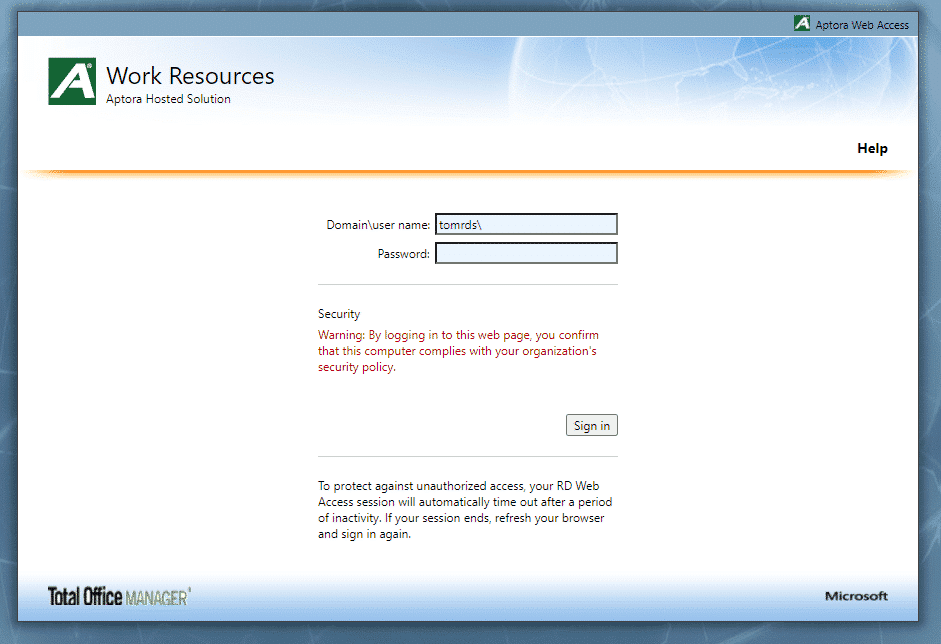Click the Sign in button
The image size is (941, 644).
[592, 426]
